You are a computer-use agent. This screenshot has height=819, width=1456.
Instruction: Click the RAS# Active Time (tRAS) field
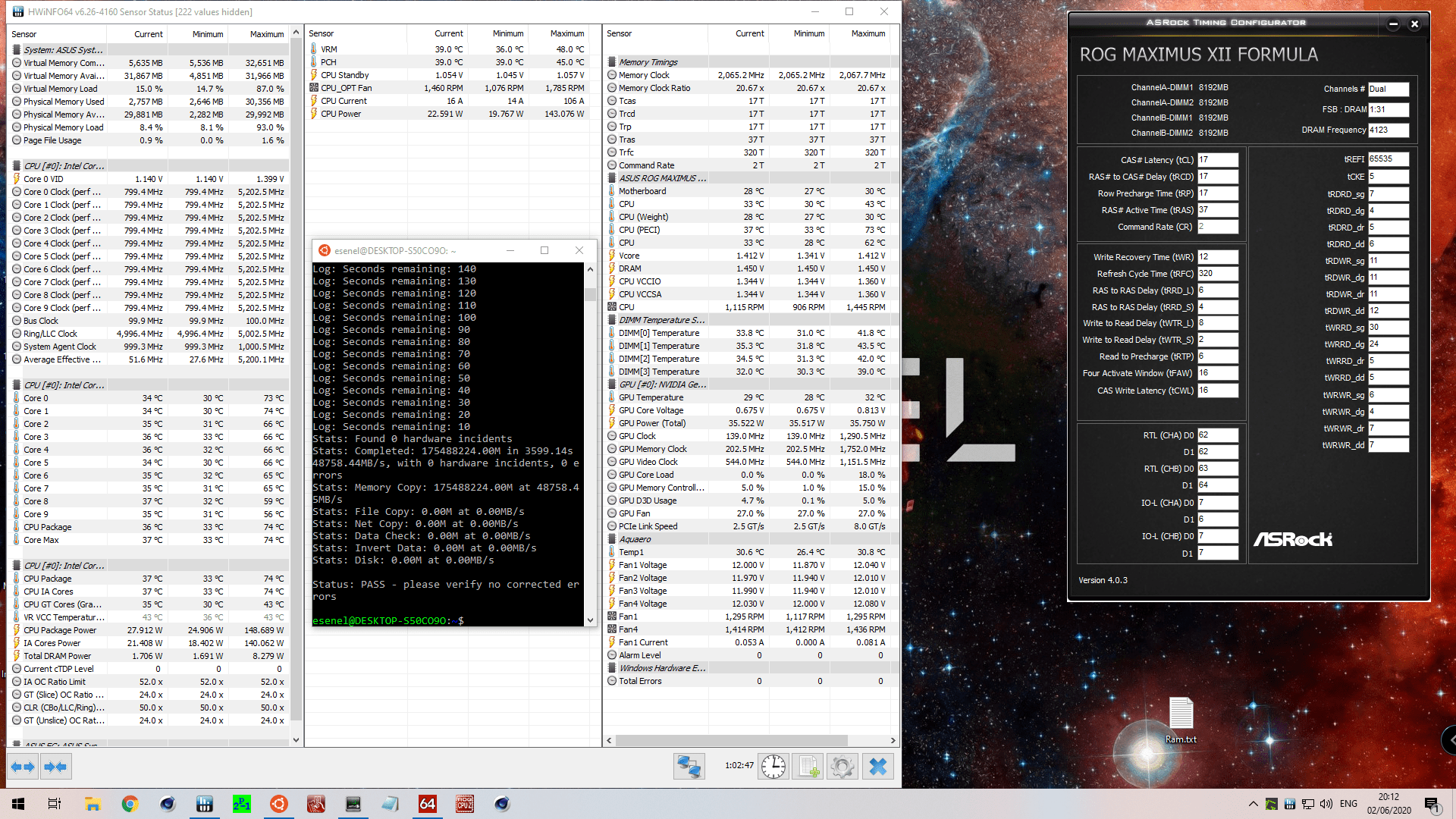coord(1217,210)
